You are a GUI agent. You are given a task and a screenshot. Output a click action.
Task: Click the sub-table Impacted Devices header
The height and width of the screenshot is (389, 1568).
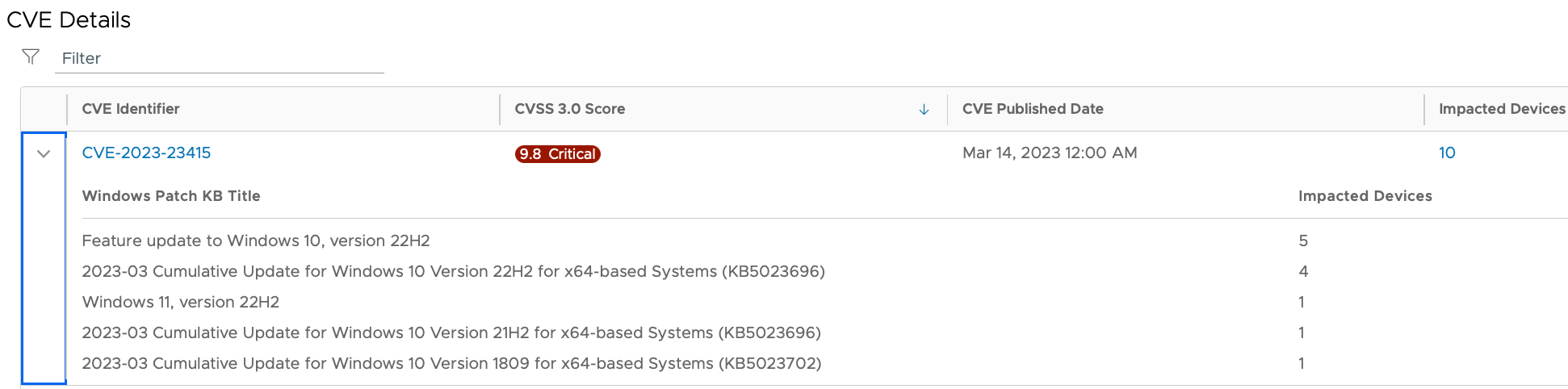pos(1365,196)
